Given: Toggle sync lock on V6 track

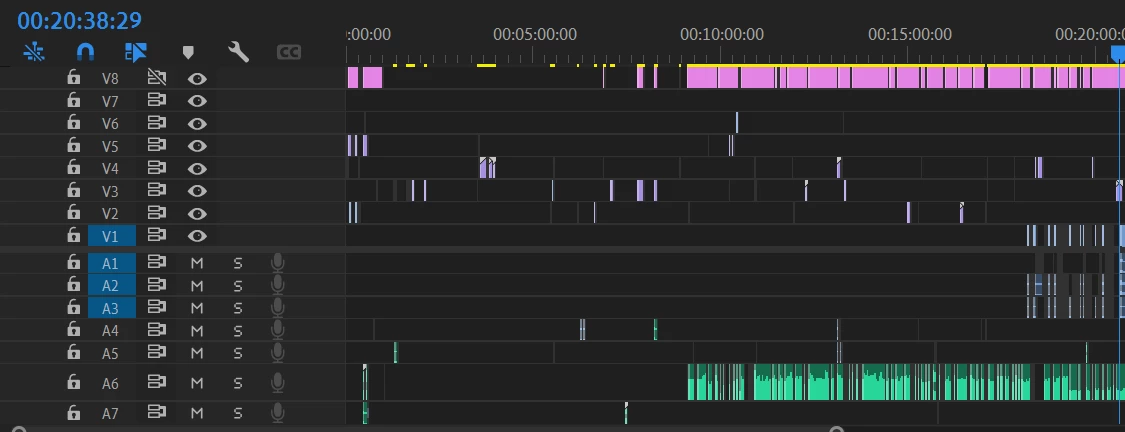Looking at the screenshot, I should pyautogui.click(x=156, y=123).
